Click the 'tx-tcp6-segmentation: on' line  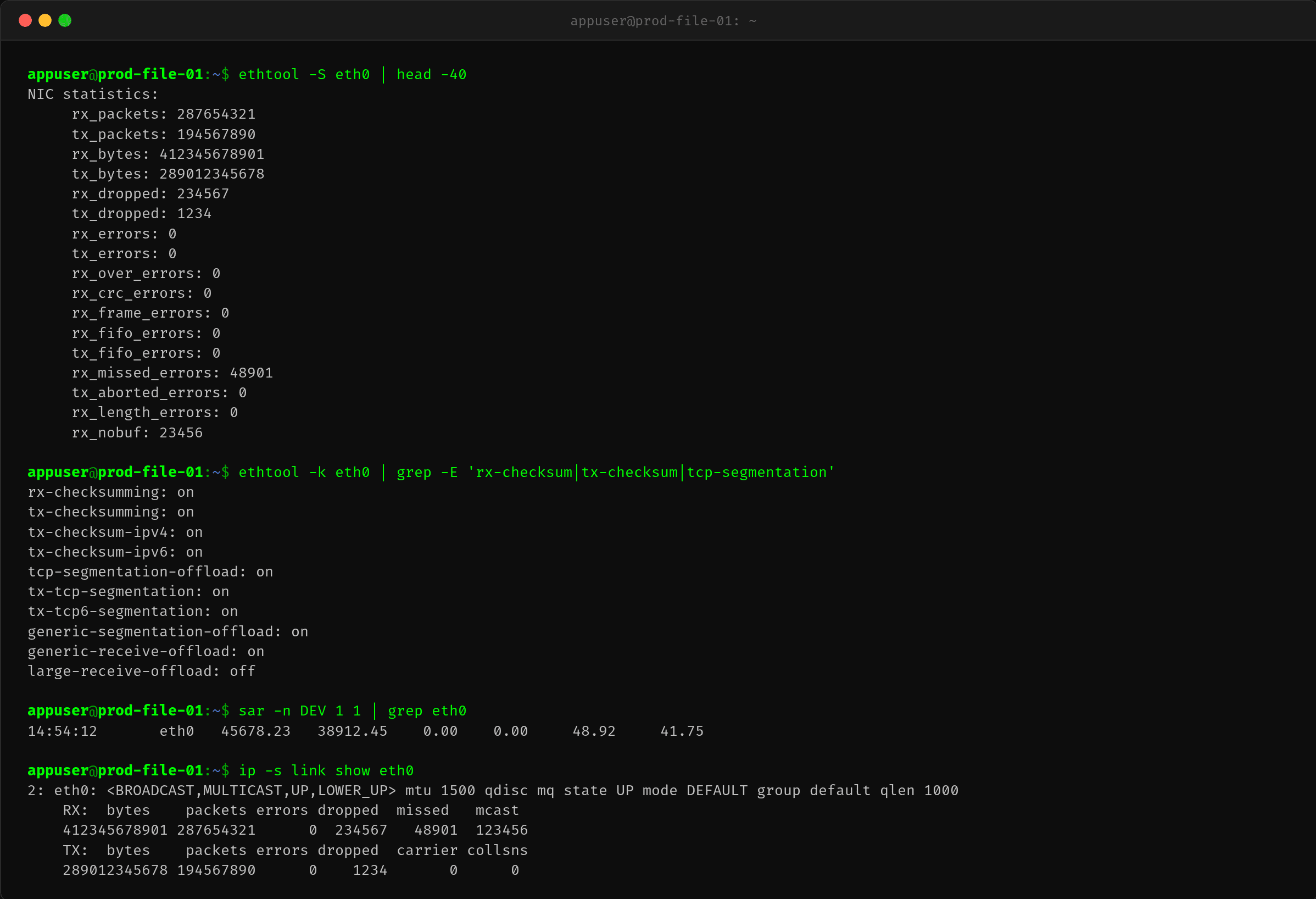(133, 611)
